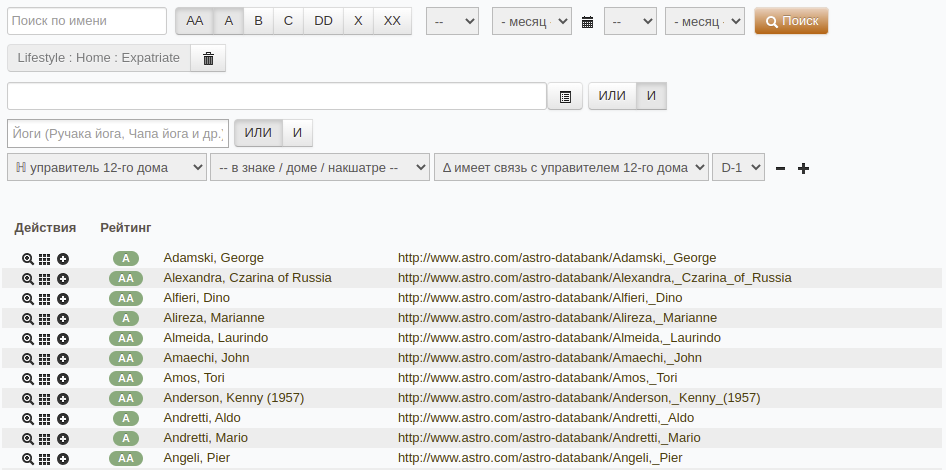The width and height of the screenshot is (946, 470).
Task: Click AA rating badge for Angeli, Pier
Action: 125,459
